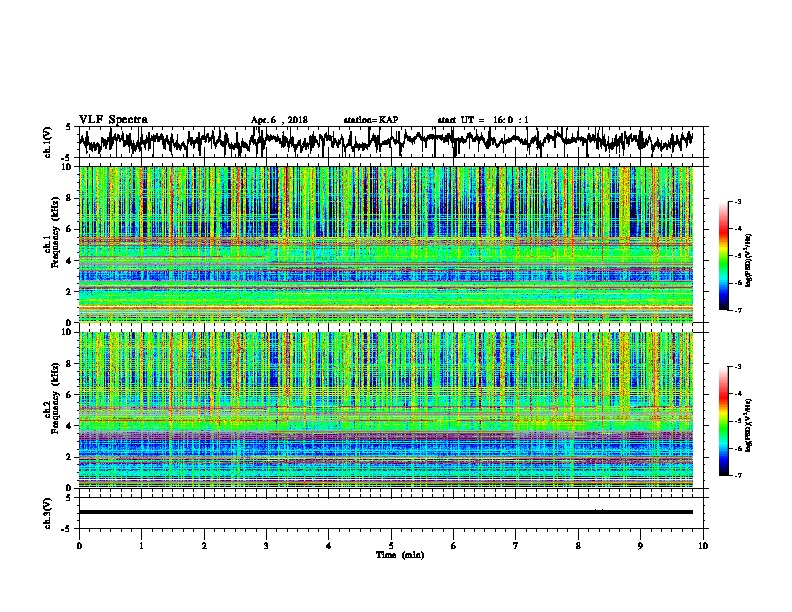Click the -7 label on ch.1 colorbar
Screen dimensions: 792x612
click(x=738, y=310)
